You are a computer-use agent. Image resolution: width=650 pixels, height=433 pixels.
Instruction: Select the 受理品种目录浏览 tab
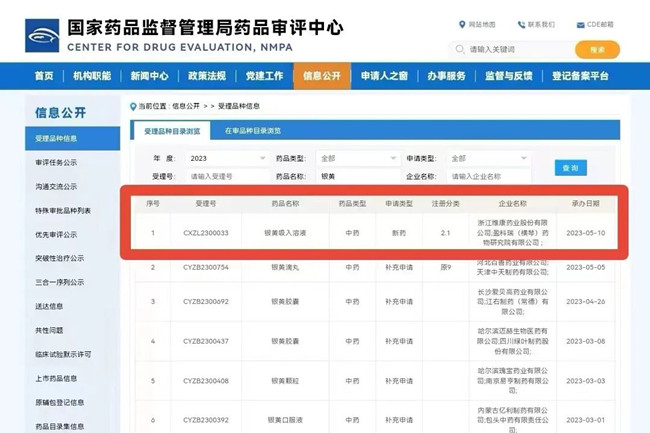(172, 130)
